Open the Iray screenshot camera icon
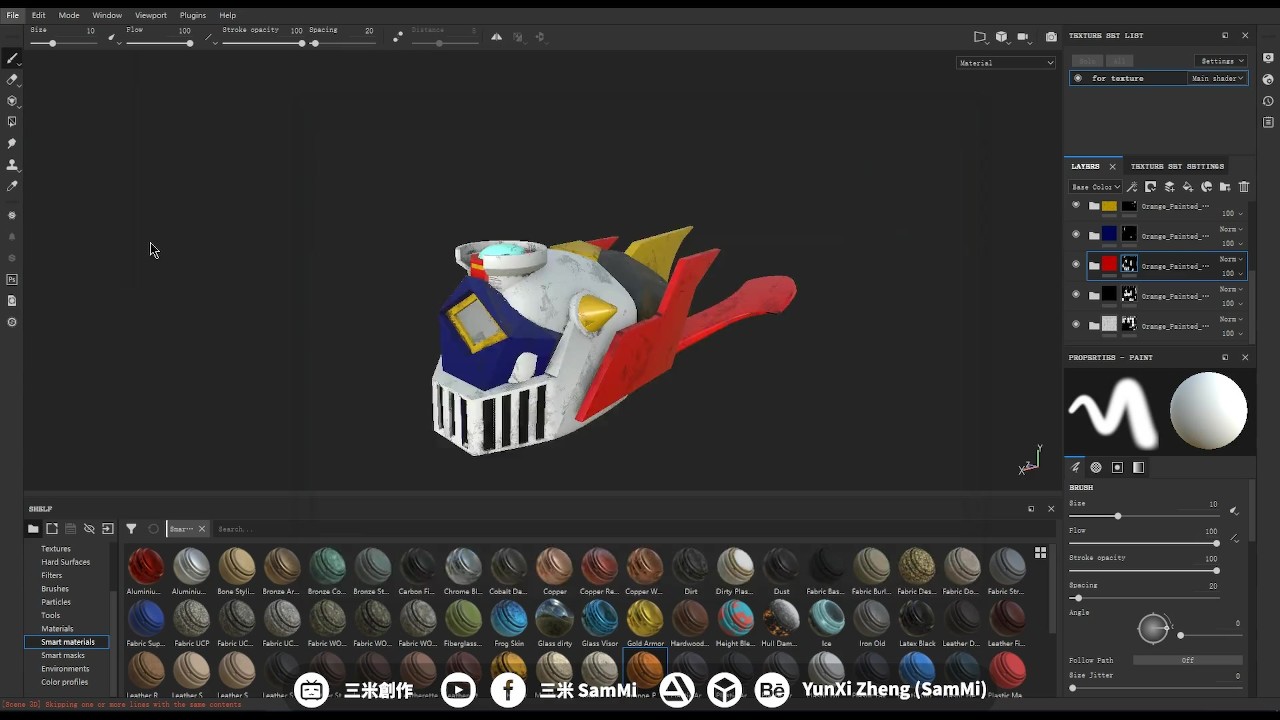 [1051, 37]
